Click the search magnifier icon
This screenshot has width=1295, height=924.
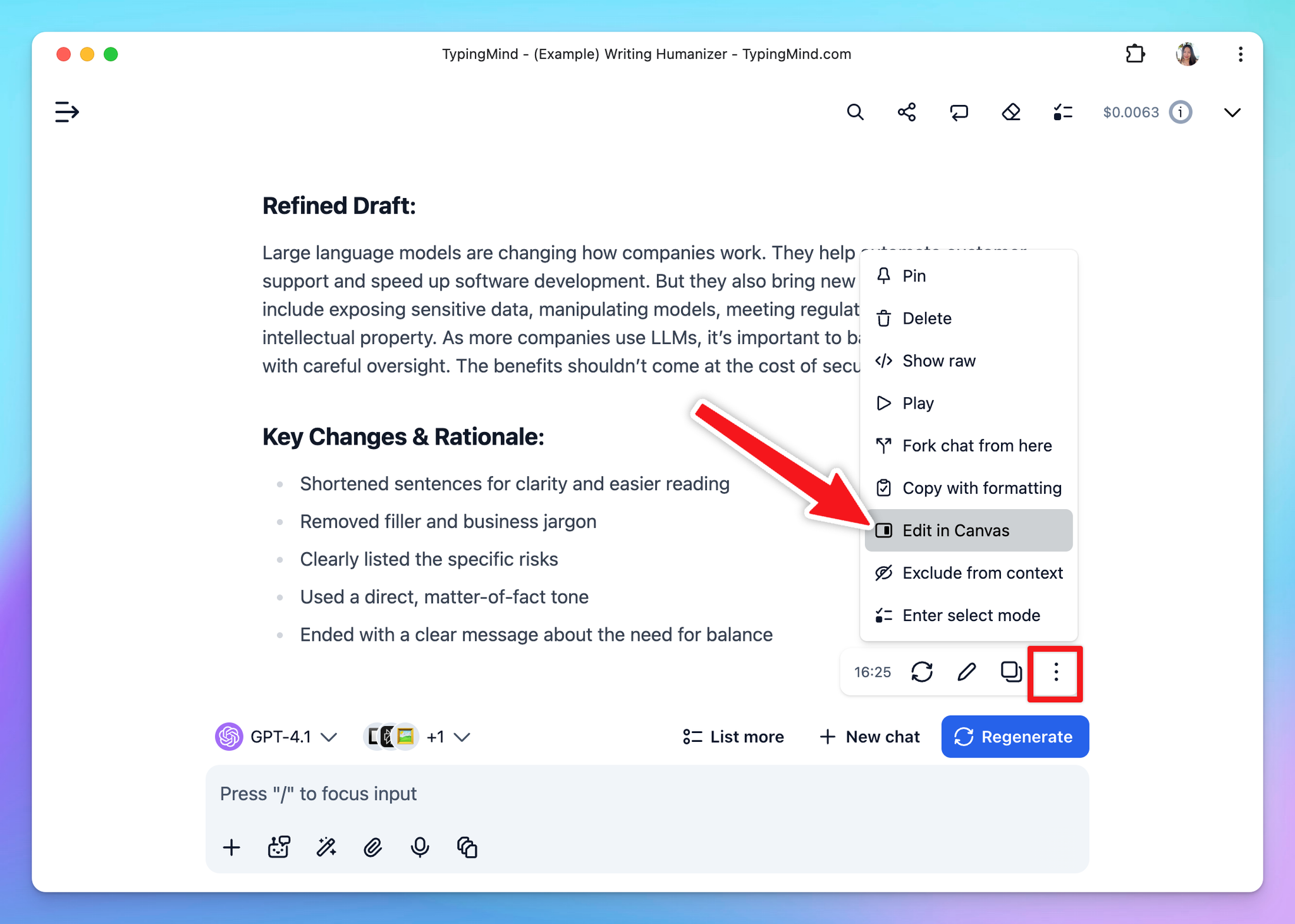pos(855,112)
